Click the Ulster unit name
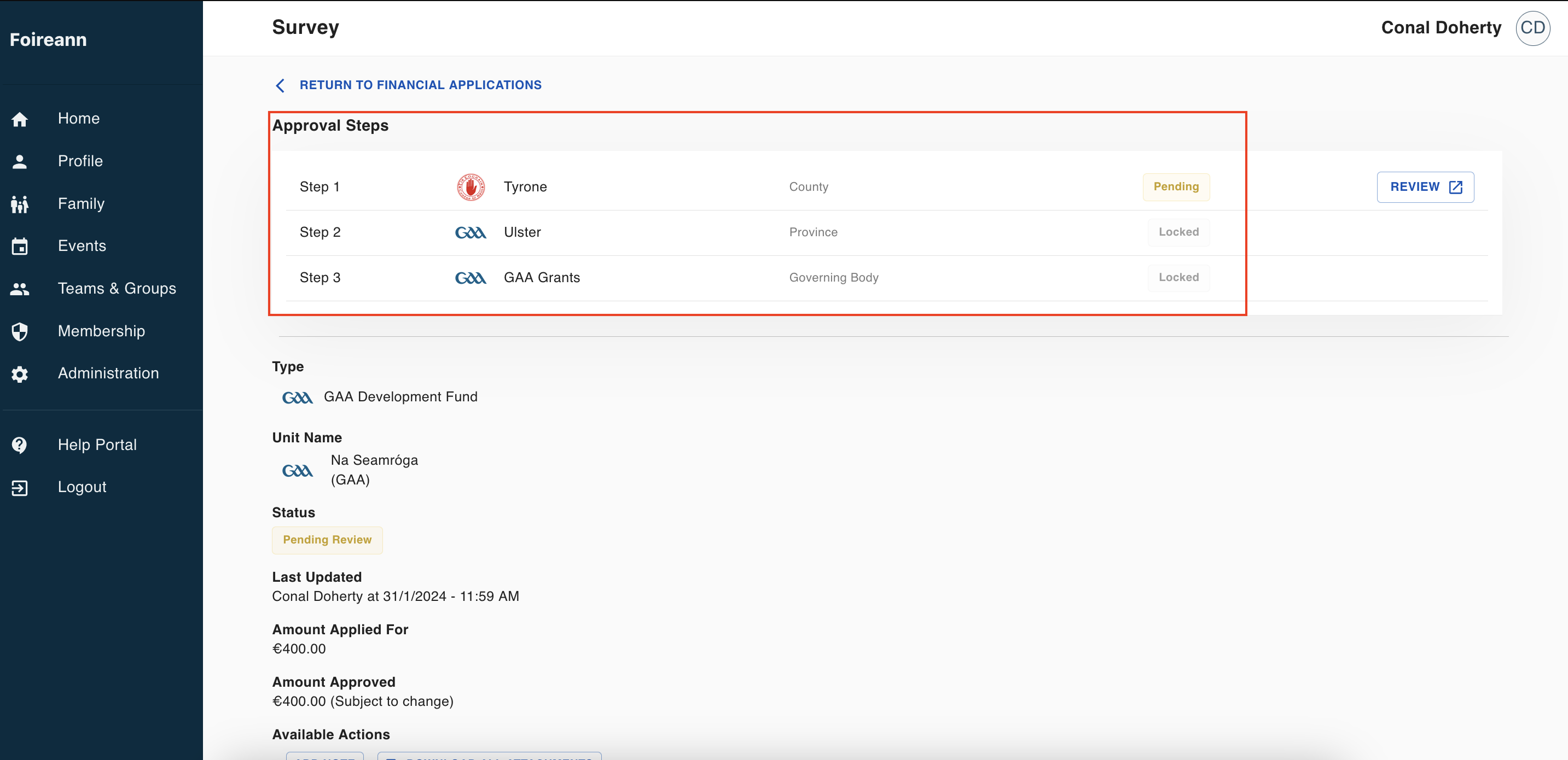Screen dimensions: 1568x760 point(522,232)
